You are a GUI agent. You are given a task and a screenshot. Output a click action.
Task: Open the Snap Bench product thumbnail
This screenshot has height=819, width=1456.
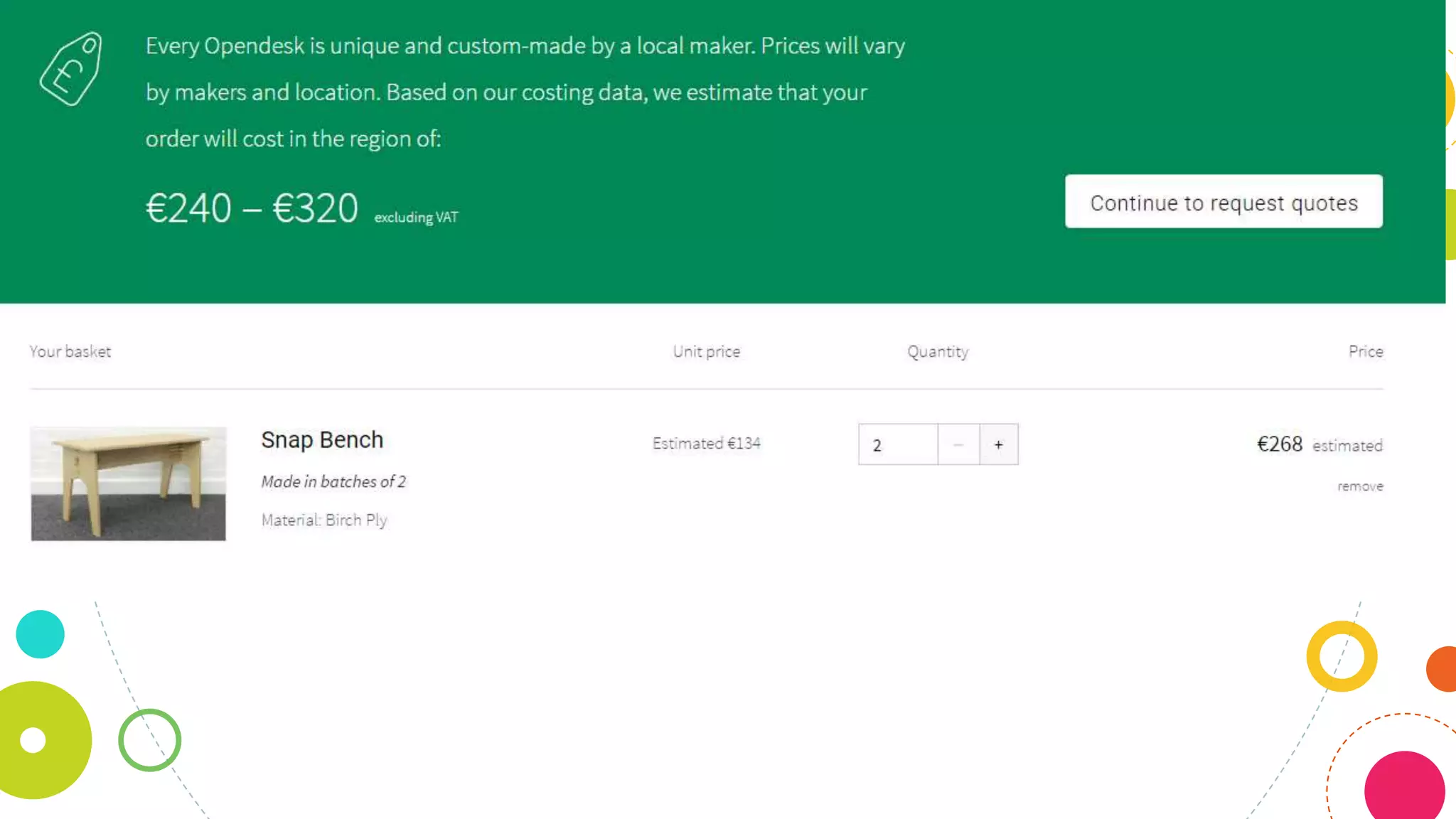[x=128, y=483]
